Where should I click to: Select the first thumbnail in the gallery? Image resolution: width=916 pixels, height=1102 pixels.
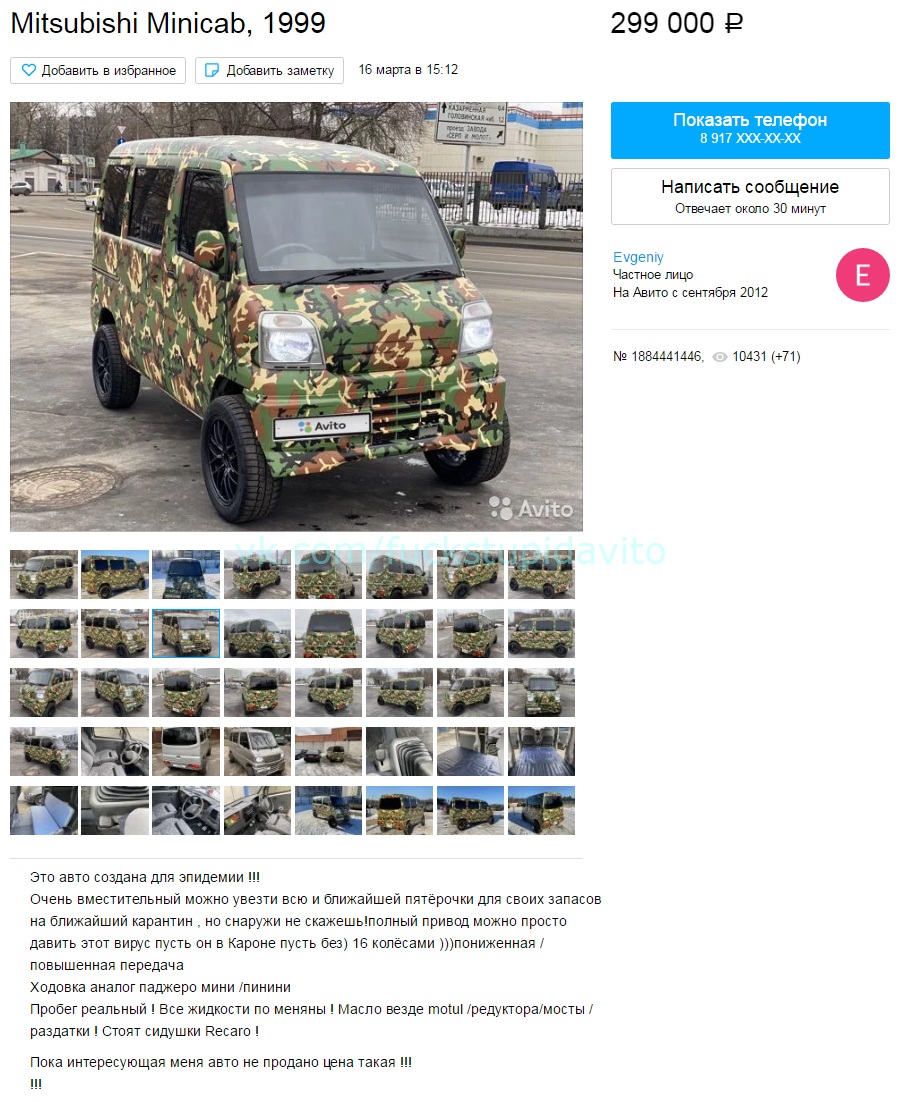click(x=44, y=574)
